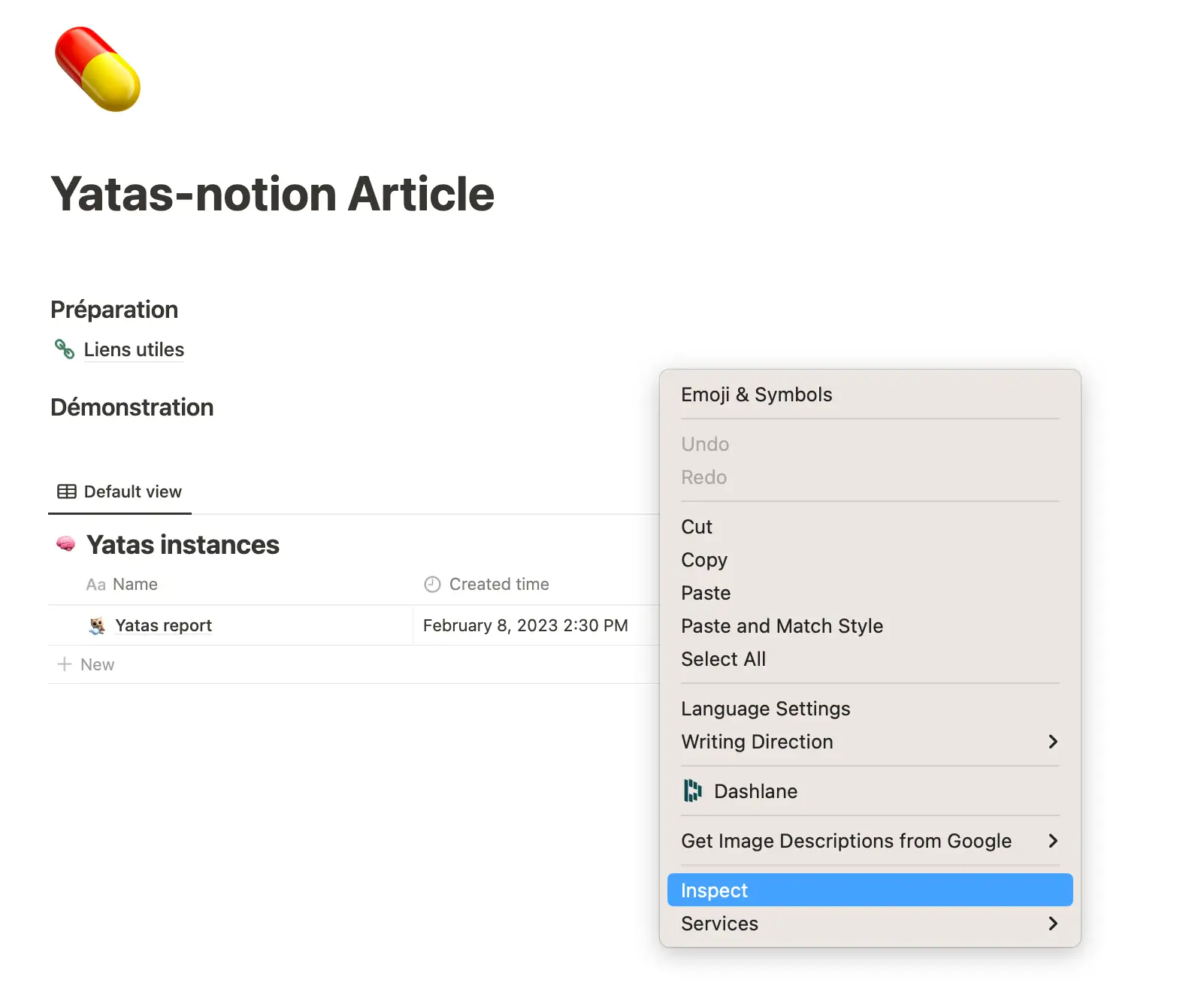Choose Paste and Match Style
Image resolution: width=1204 pixels, height=998 pixels.
click(x=870, y=626)
